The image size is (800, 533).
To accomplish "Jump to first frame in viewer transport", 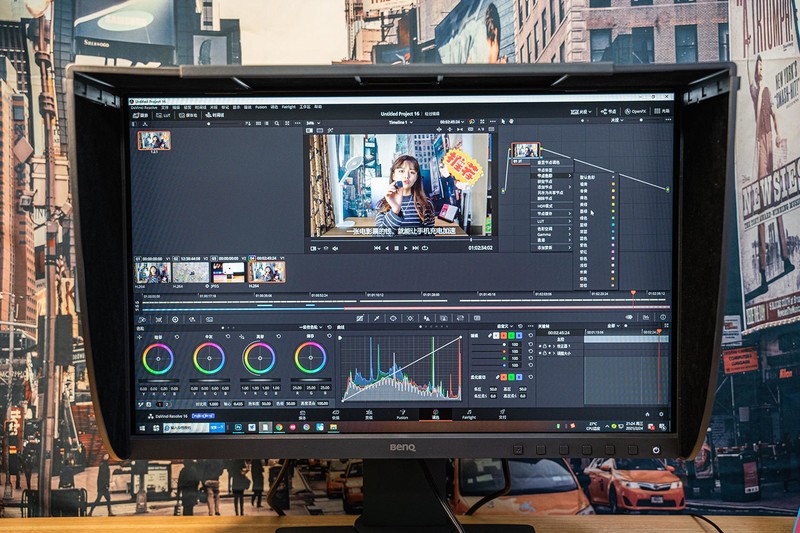I will (x=377, y=248).
